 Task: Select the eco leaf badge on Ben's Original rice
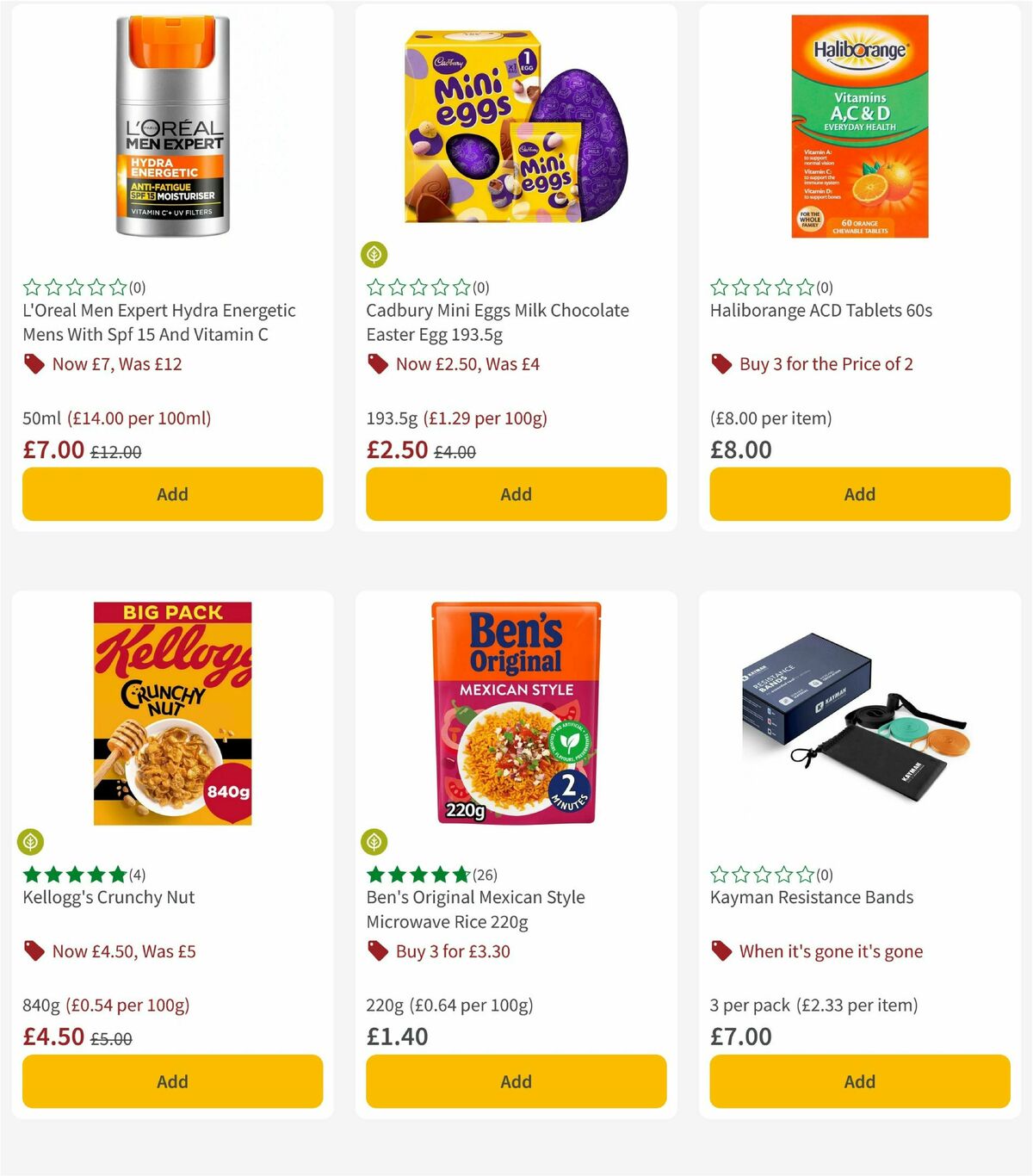(x=375, y=841)
